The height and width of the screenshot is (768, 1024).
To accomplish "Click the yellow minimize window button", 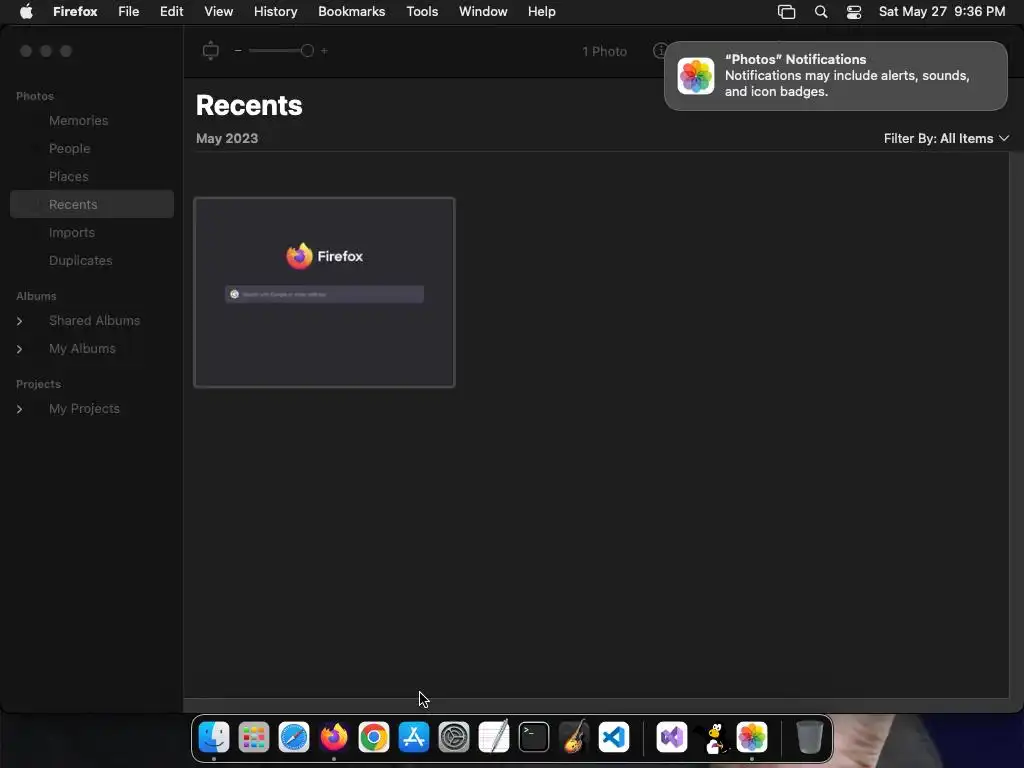I will pyautogui.click(x=46, y=51).
